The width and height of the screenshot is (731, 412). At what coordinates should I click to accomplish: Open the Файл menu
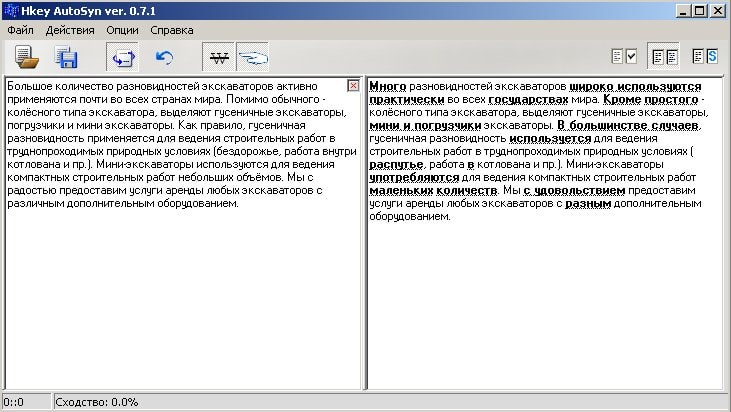(21, 30)
